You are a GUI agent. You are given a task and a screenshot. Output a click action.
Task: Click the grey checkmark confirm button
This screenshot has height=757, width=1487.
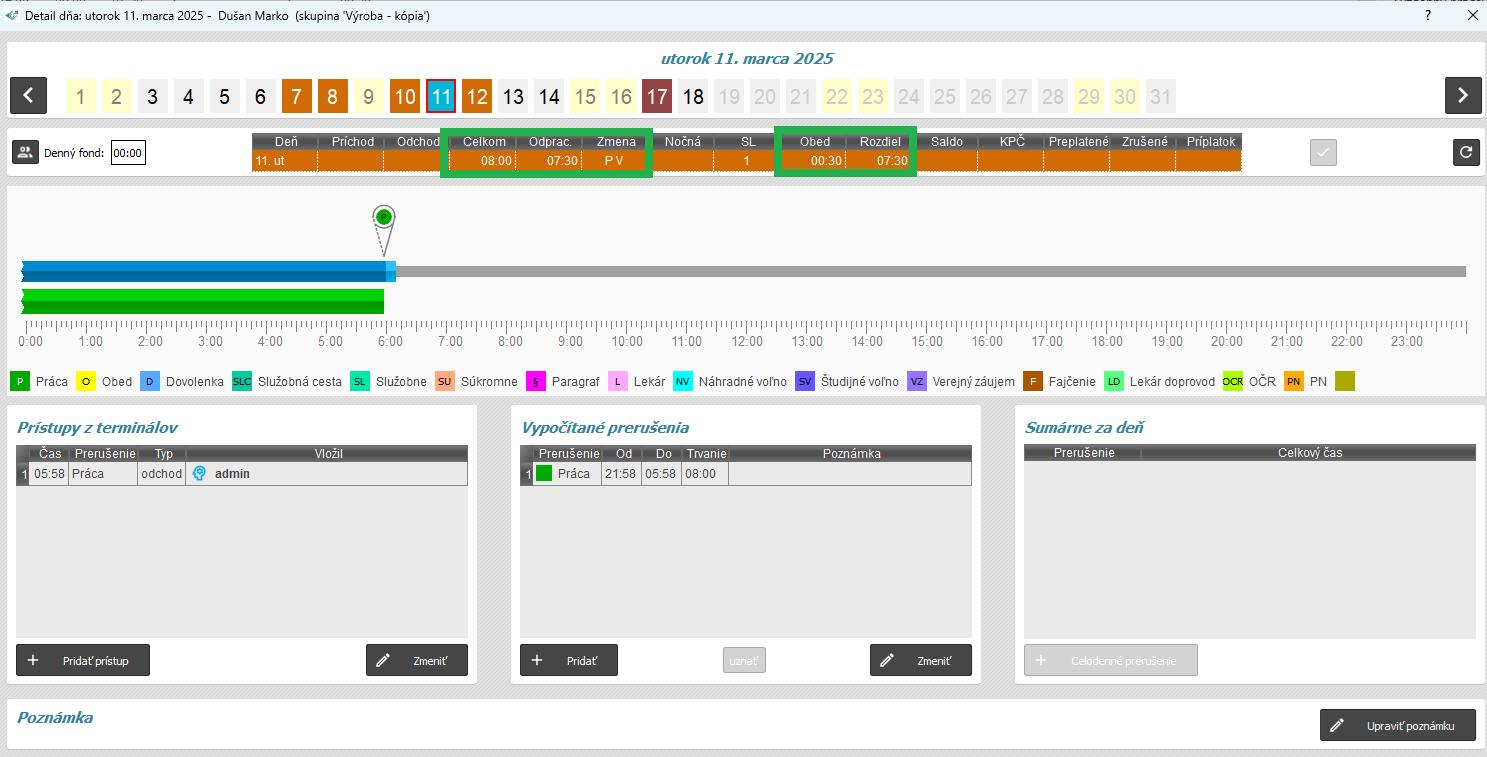point(1323,153)
